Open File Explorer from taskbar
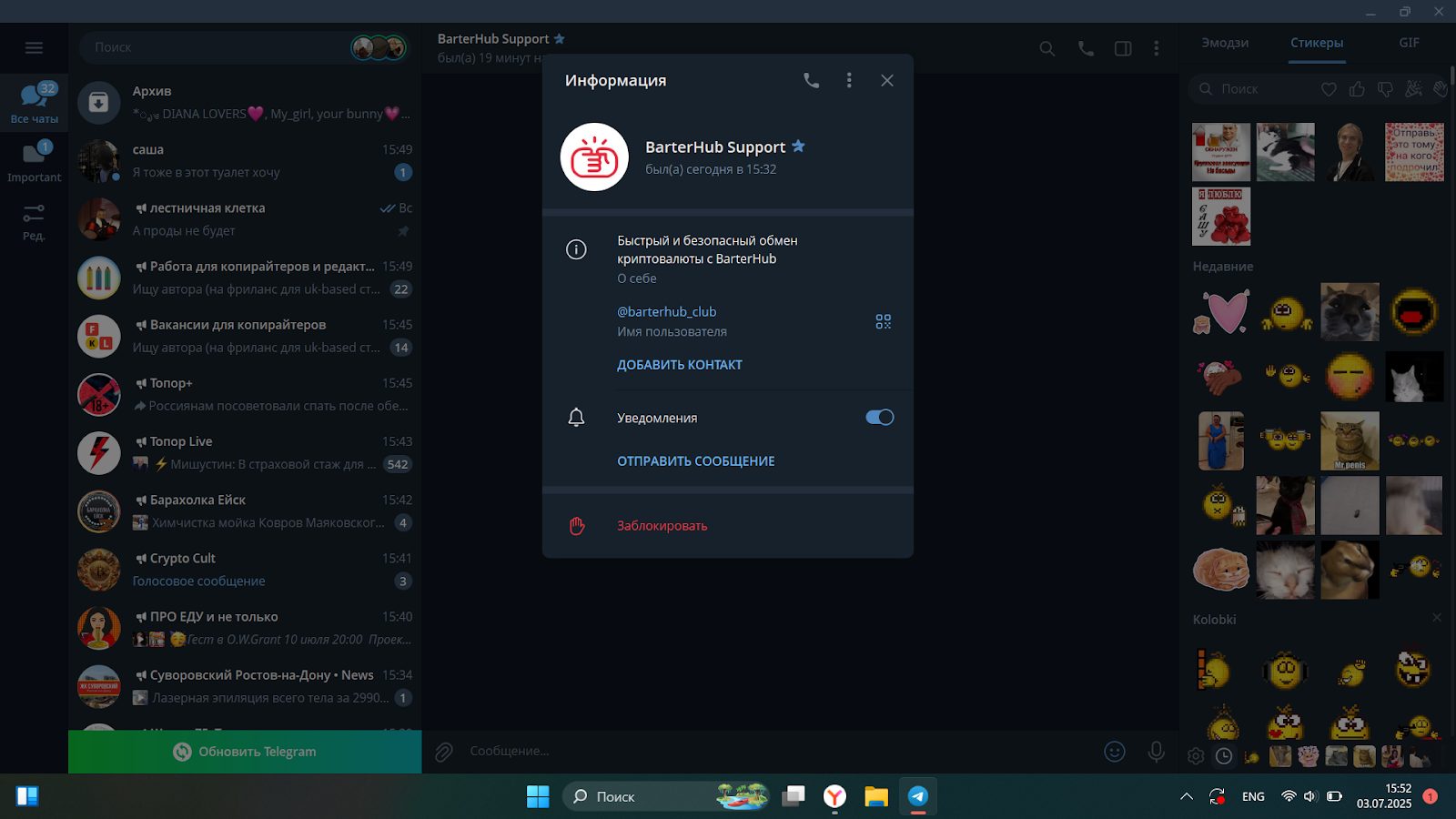This screenshot has width=1456, height=819. pyautogui.click(x=876, y=796)
